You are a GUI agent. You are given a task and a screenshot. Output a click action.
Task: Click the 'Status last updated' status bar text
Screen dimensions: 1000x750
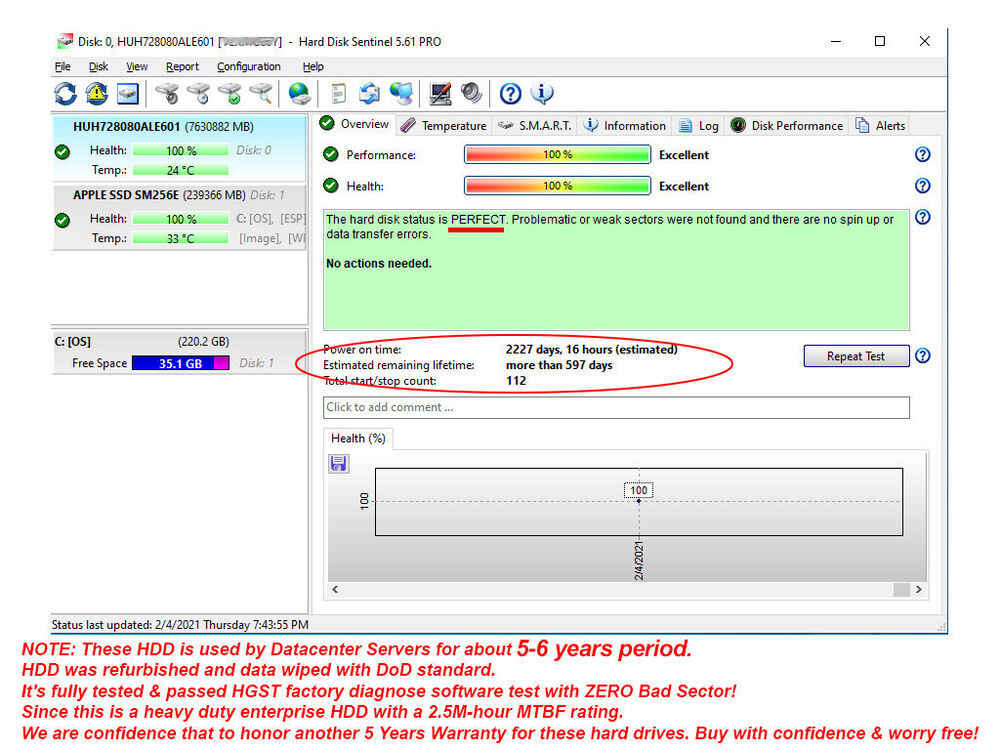point(180,625)
